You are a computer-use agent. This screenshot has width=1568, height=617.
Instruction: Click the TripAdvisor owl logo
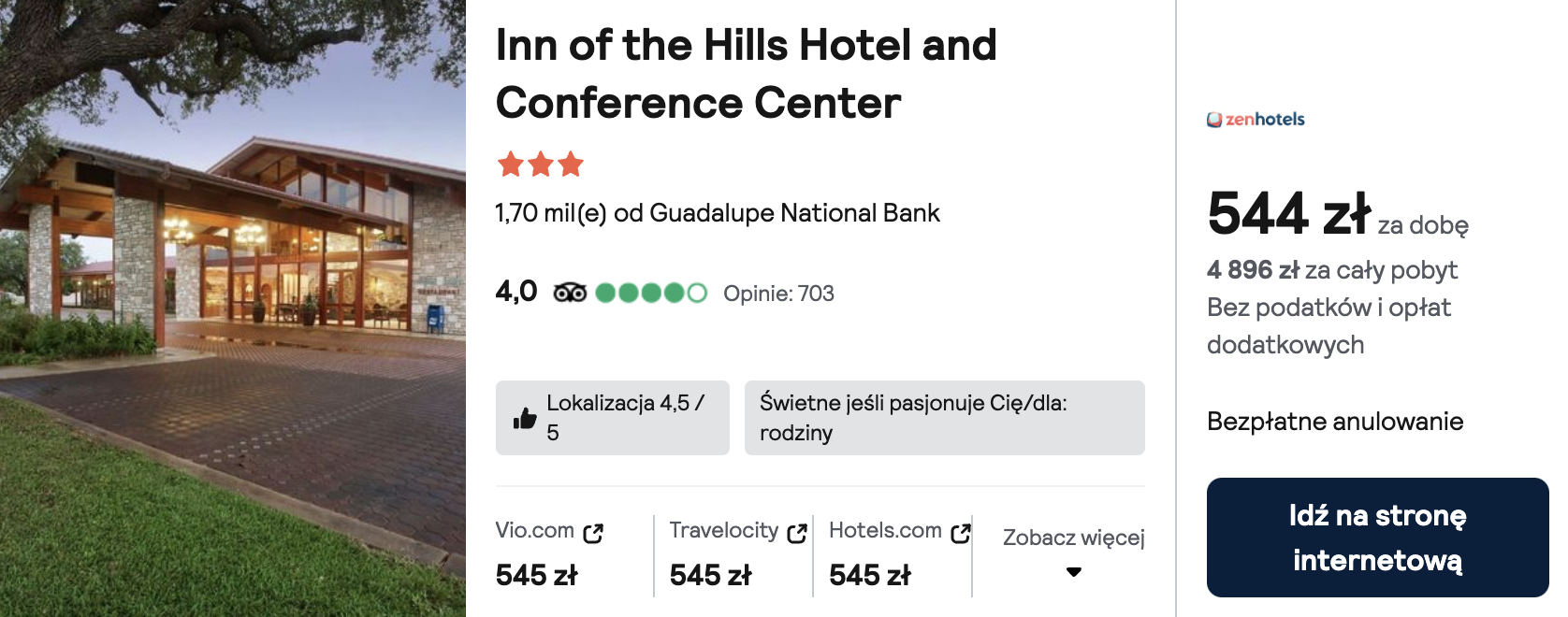click(570, 293)
